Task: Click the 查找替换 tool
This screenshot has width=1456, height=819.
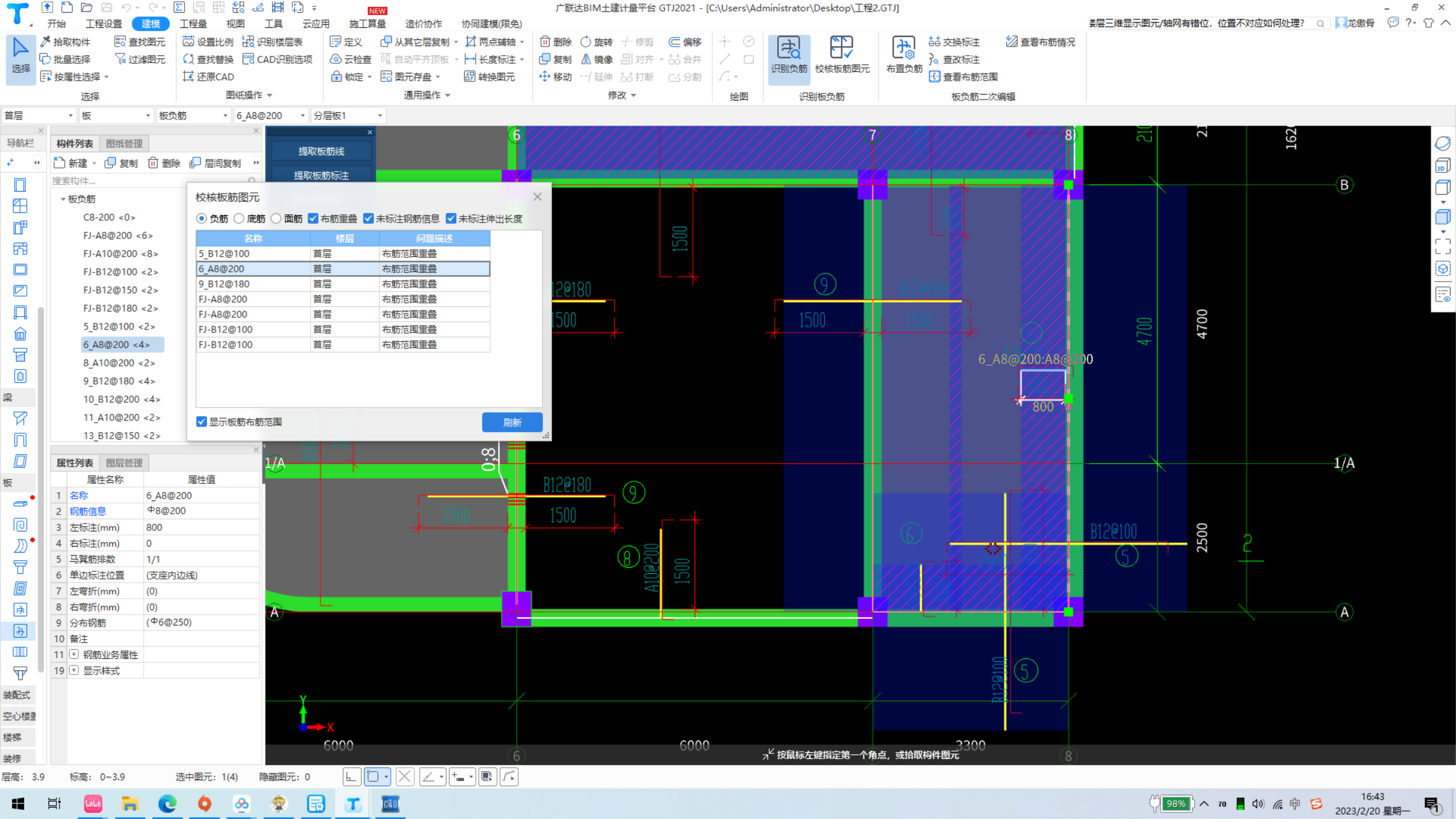Action: pos(208,59)
